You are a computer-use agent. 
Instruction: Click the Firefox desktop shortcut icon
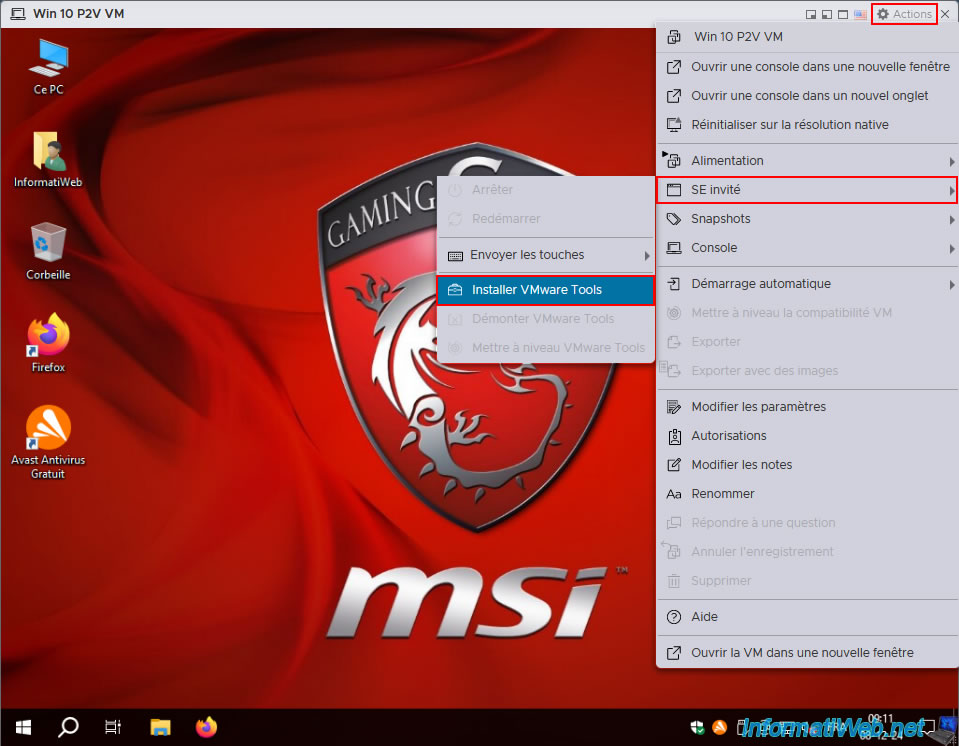pyautogui.click(x=48, y=342)
